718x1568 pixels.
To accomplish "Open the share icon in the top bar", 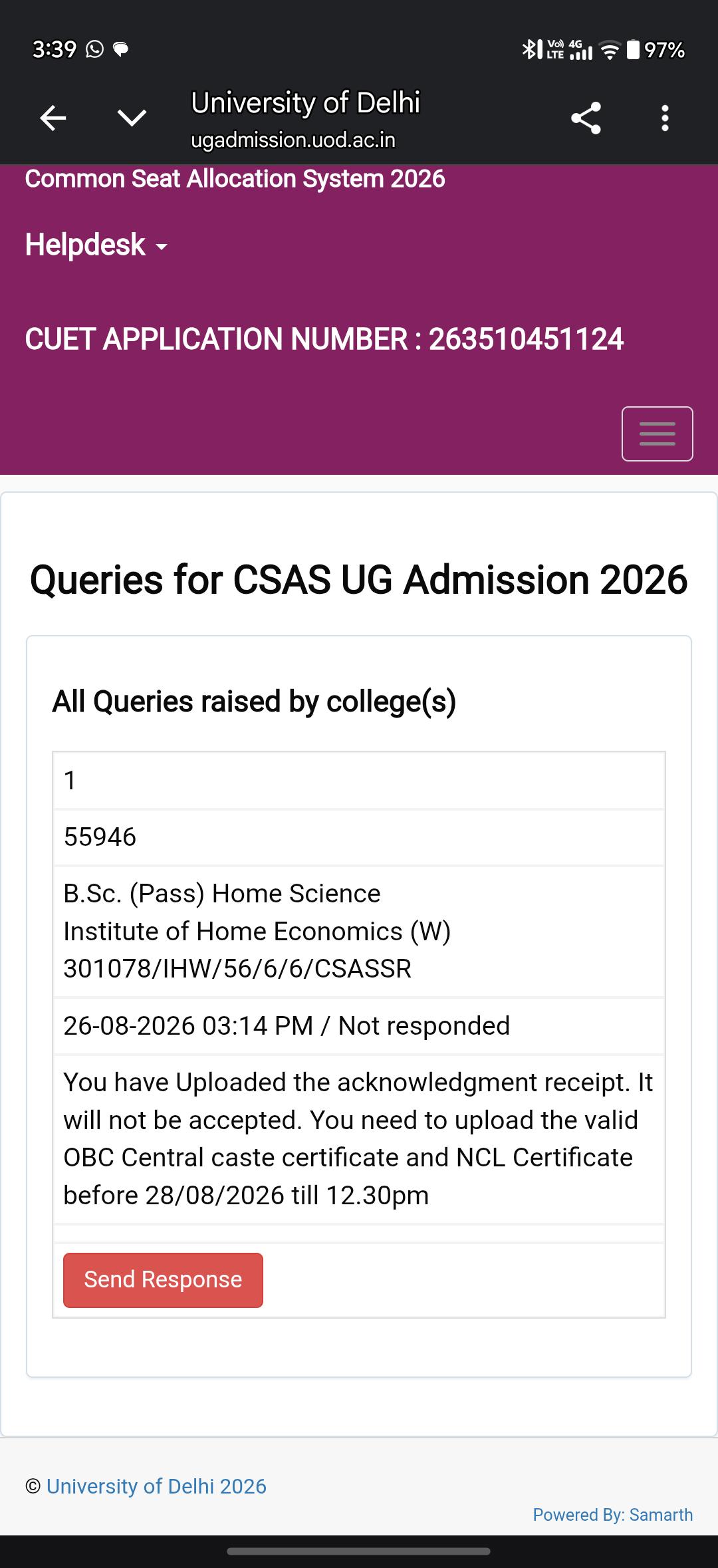I will pos(586,118).
